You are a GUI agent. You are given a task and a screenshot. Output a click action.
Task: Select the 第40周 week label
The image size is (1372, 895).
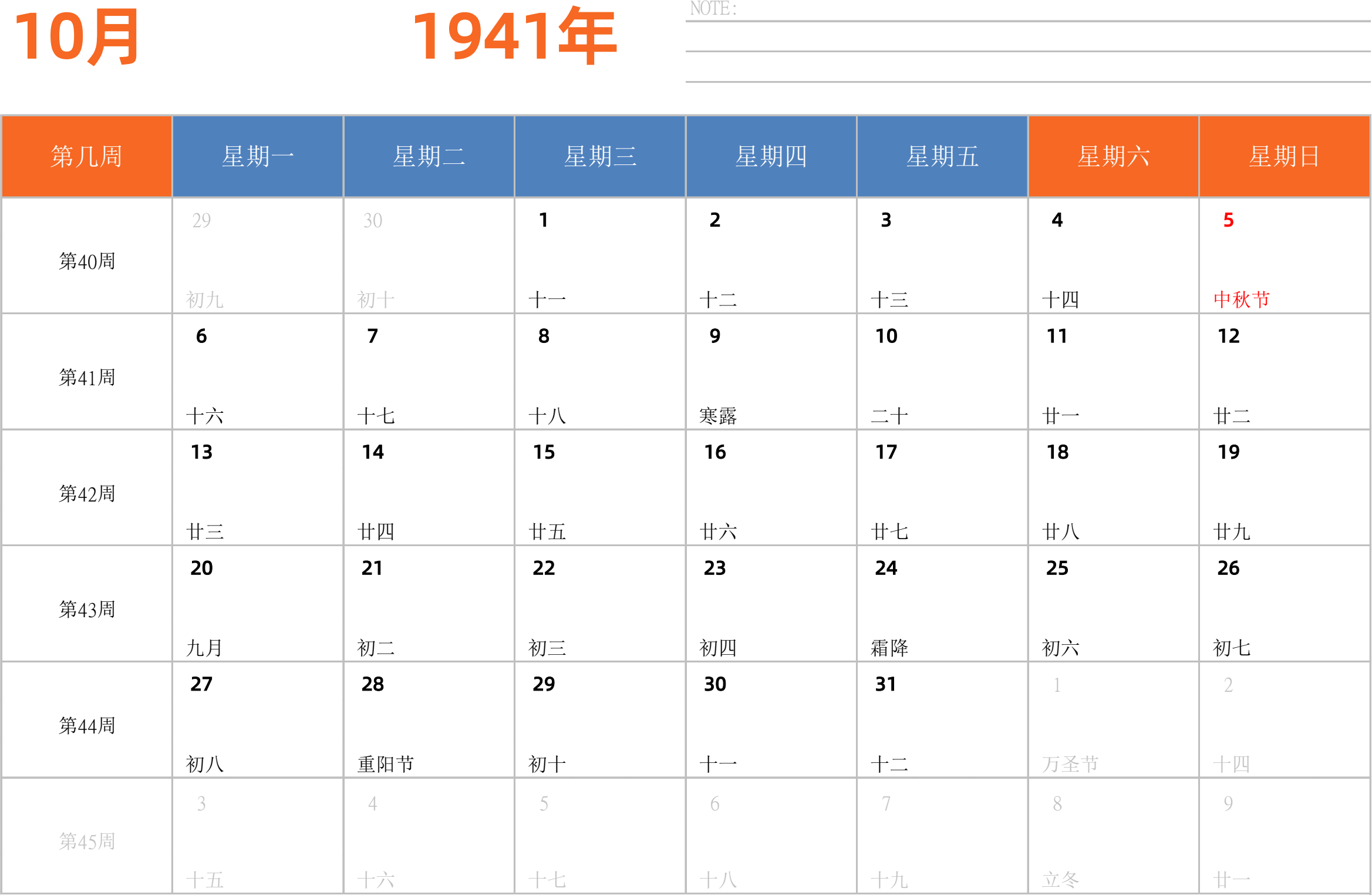click(x=87, y=261)
